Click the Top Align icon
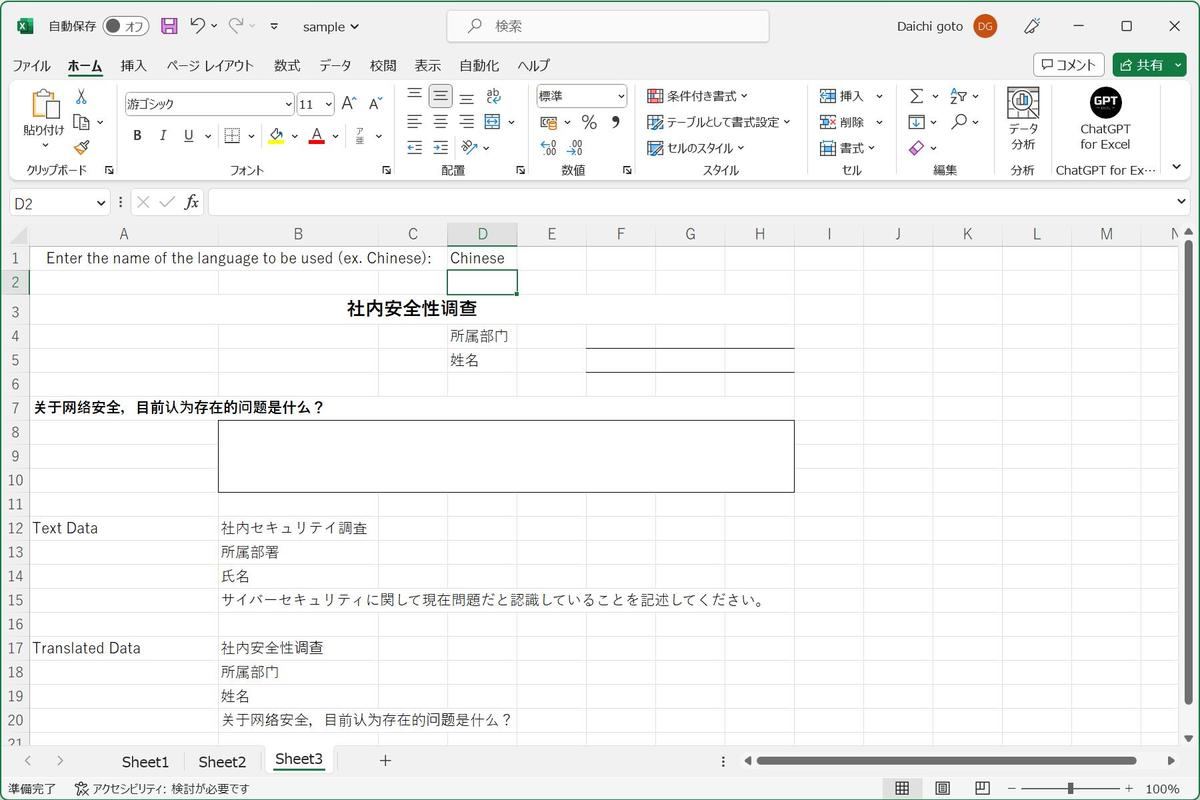Screen dimensions: 1200x800 [414, 96]
